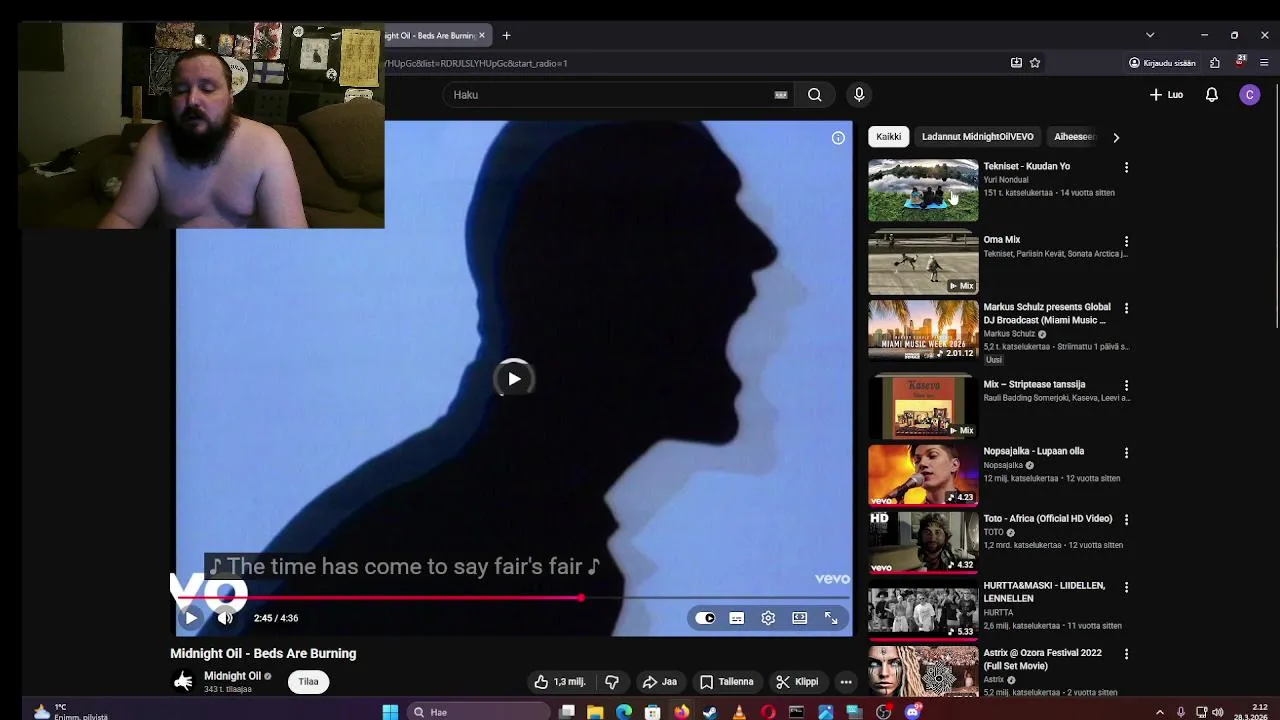This screenshot has height=720, width=1280.
Task: Toggle subtitles/closed captions button
Action: [x=737, y=618]
